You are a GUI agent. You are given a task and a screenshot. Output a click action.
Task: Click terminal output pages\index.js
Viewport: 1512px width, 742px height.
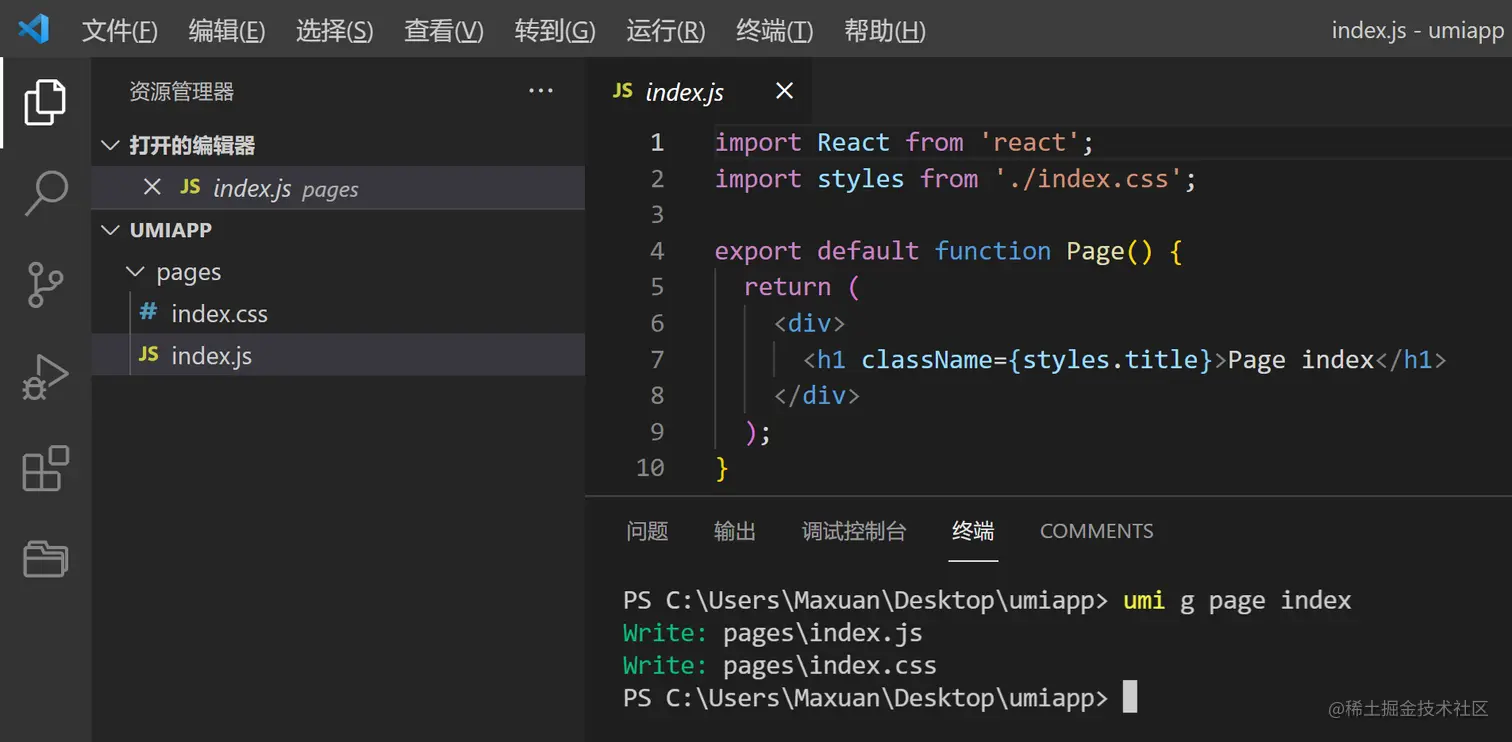click(x=822, y=633)
